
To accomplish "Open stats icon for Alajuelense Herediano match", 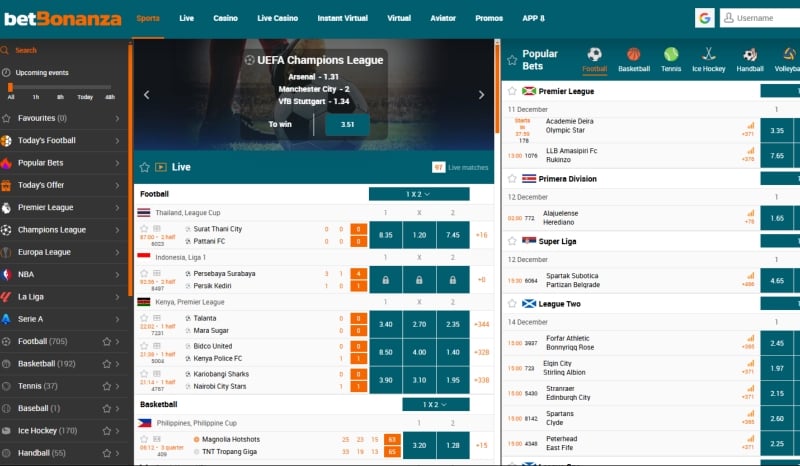I will click(x=751, y=213).
